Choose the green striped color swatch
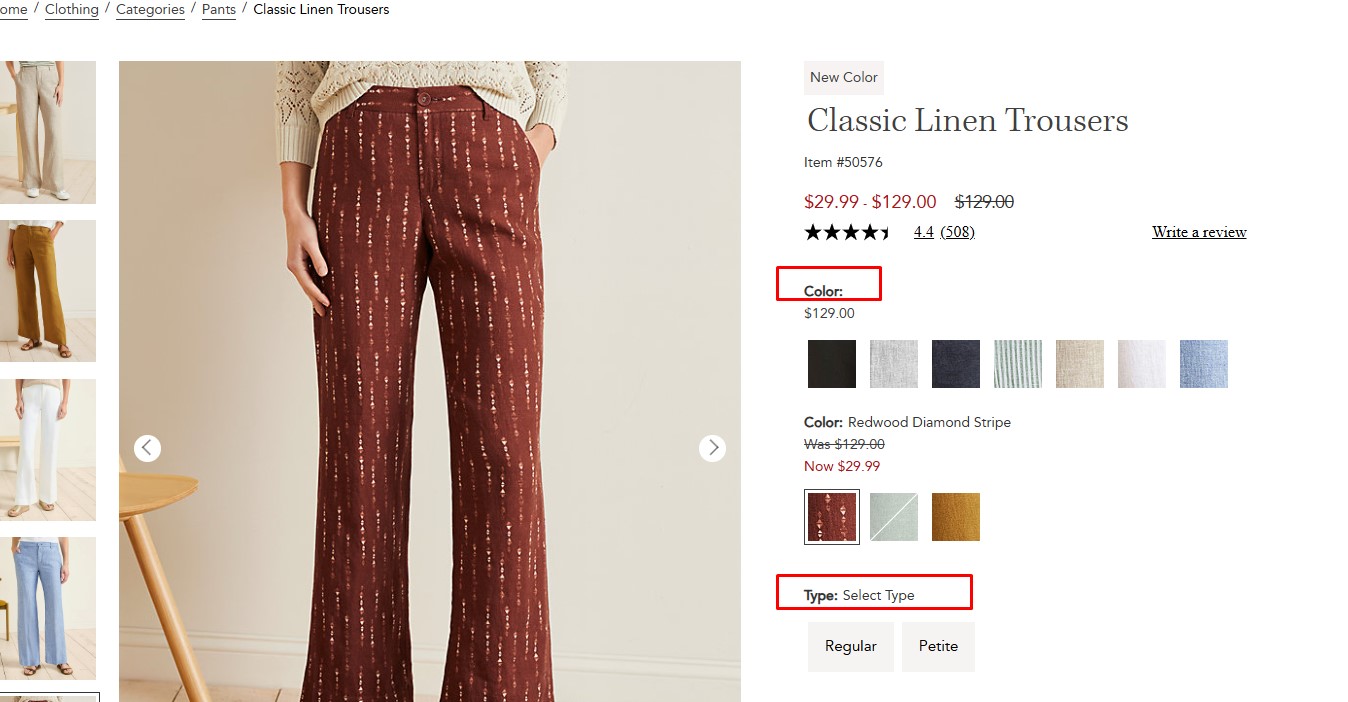1348x702 pixels. pos(1018,364)
